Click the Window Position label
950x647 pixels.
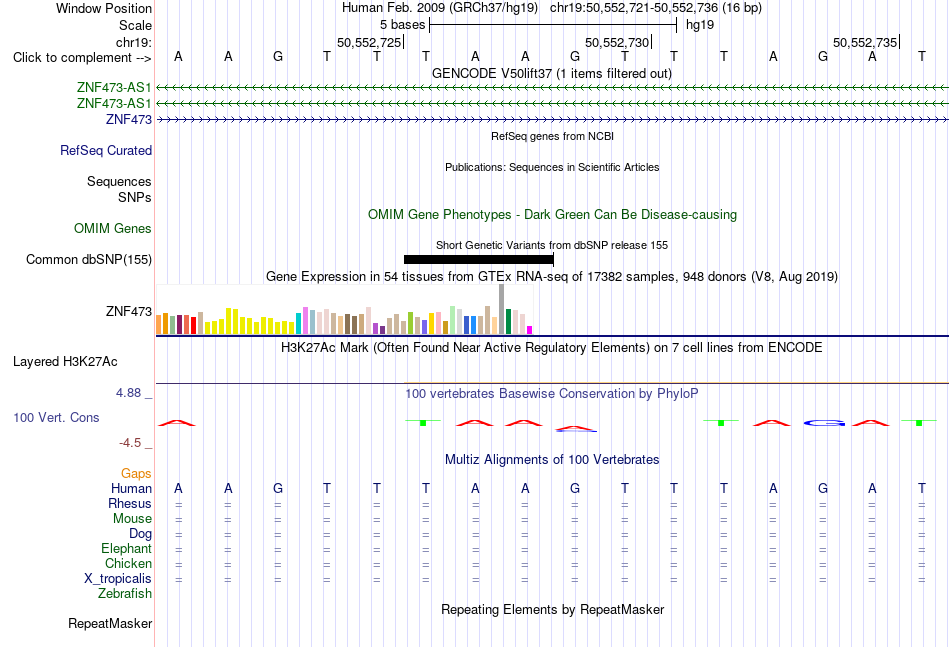tap(104, 8)
